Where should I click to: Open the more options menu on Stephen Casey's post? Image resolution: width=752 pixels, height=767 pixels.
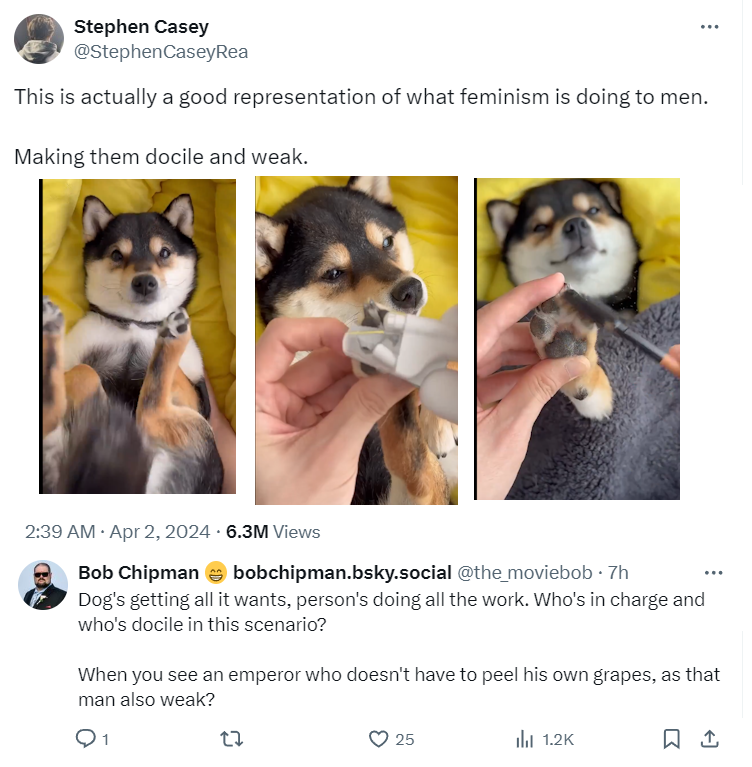[709, 26]
